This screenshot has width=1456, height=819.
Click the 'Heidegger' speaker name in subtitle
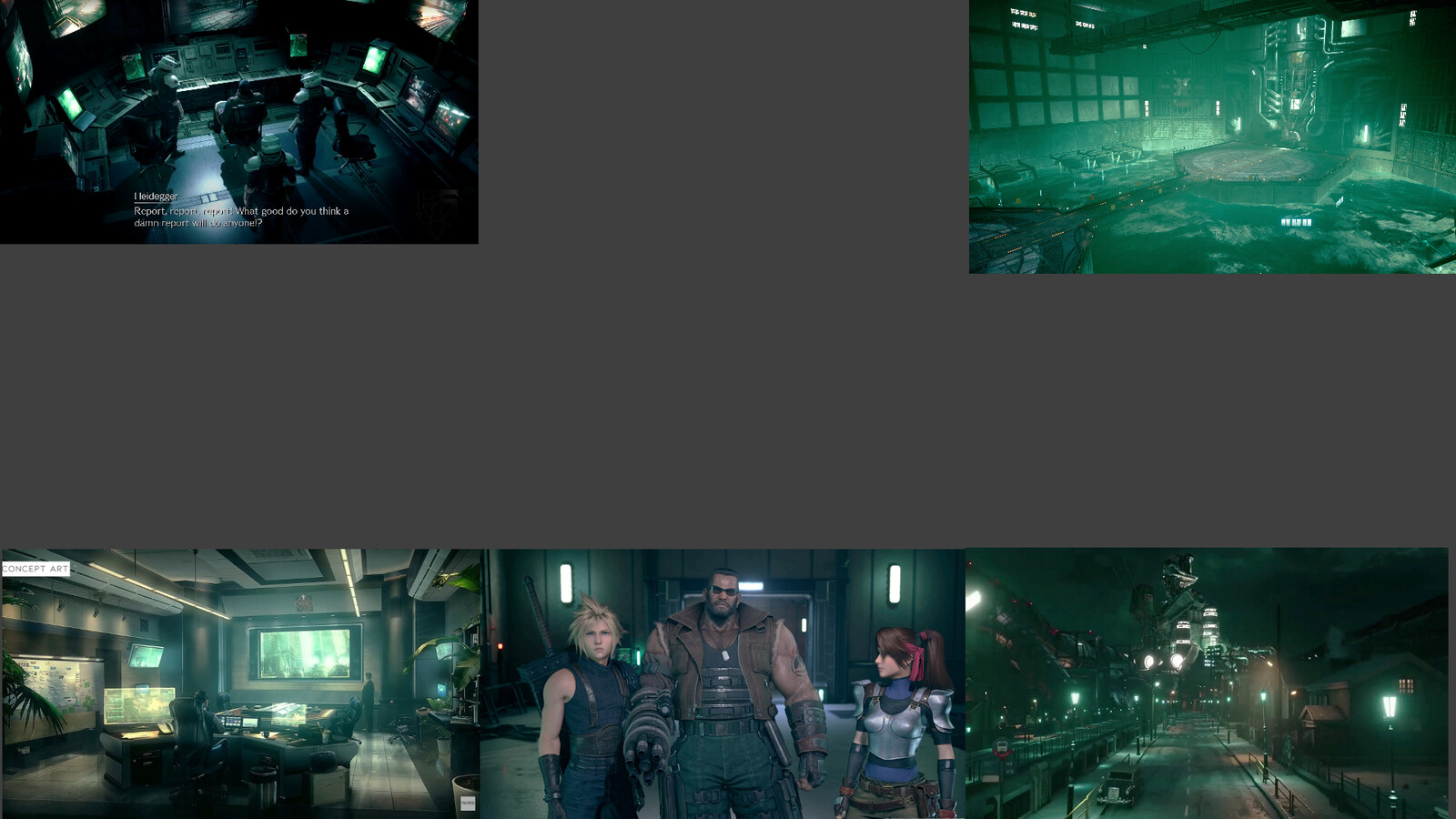[156, 197]
